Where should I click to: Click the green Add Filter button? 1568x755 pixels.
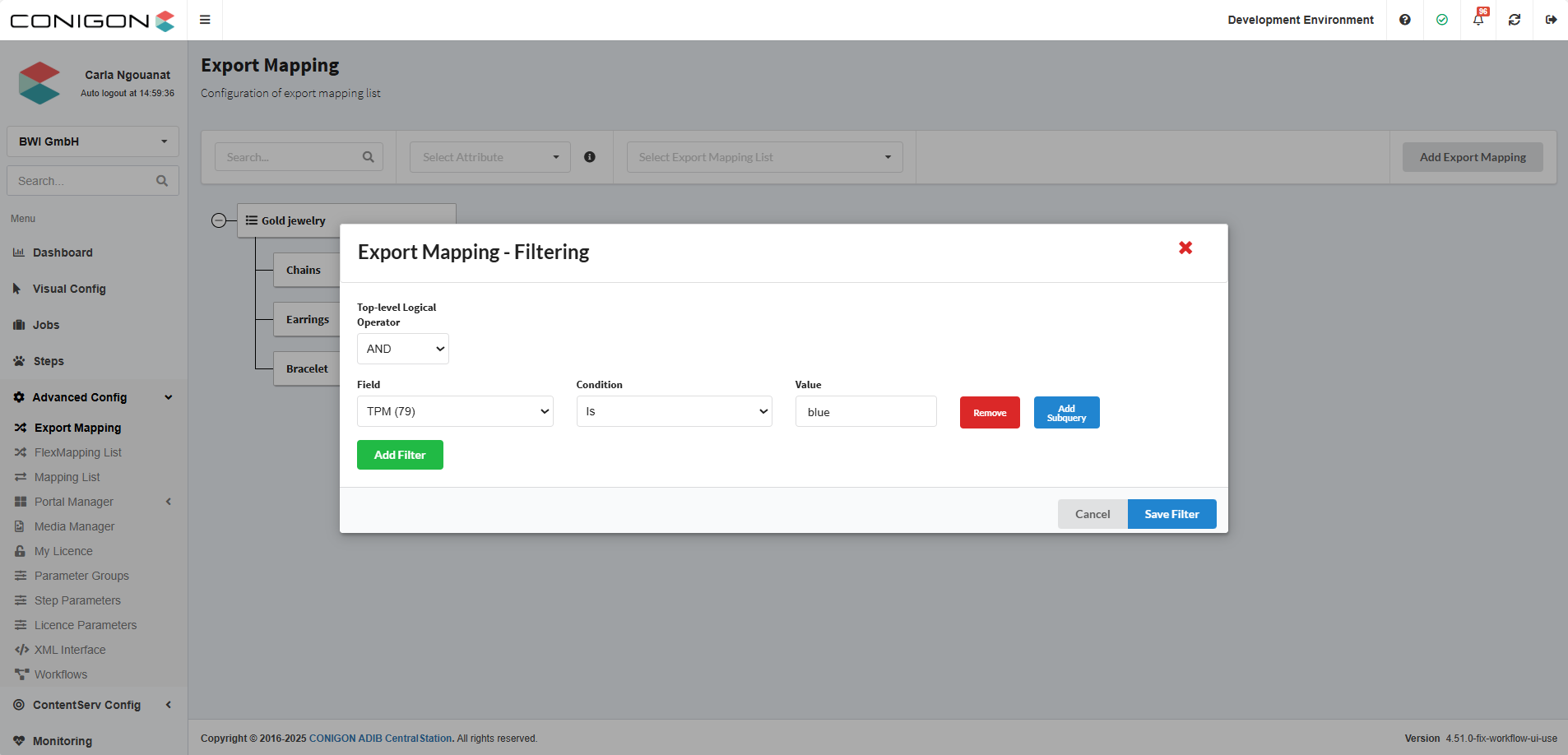(x=400, y=455)
